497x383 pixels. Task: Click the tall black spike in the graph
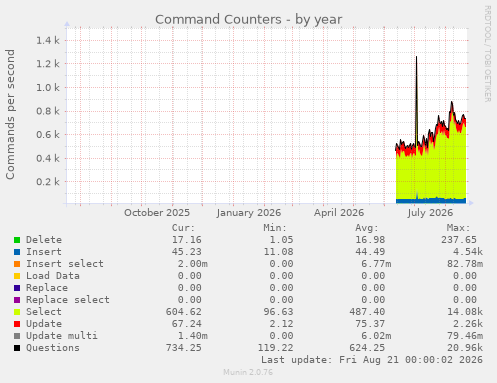[x=416, y=100]
